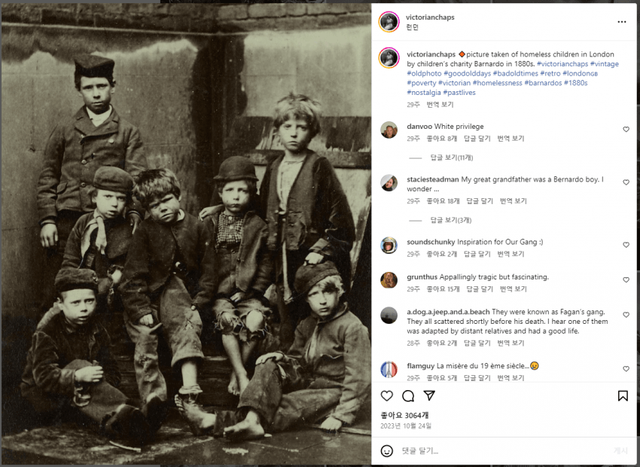The image size is (640, 467).
Task: Like grunthus's comment with heart
Action: click(626, 280)
